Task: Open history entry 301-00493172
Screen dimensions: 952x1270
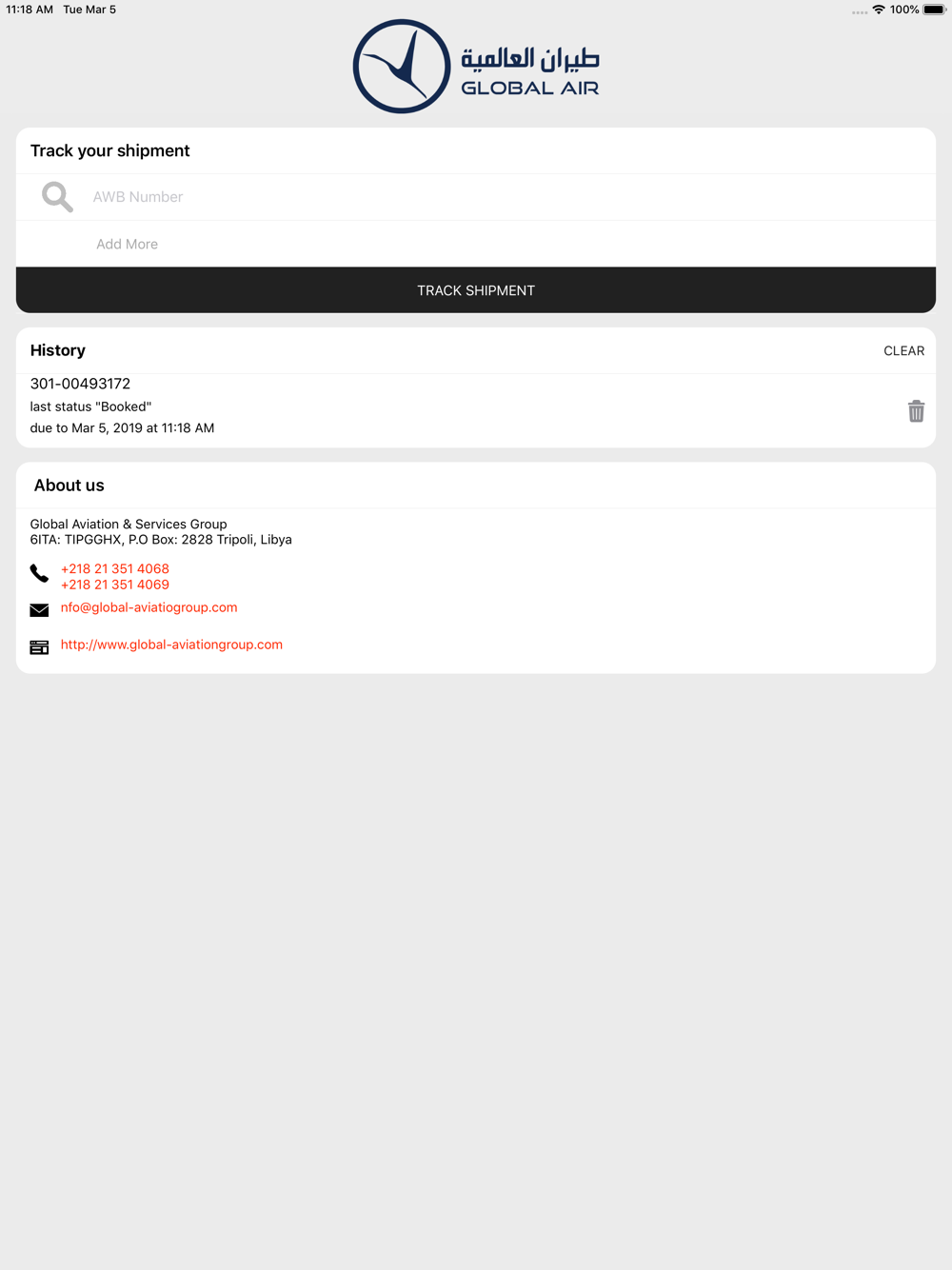Action: click(80, 384)
